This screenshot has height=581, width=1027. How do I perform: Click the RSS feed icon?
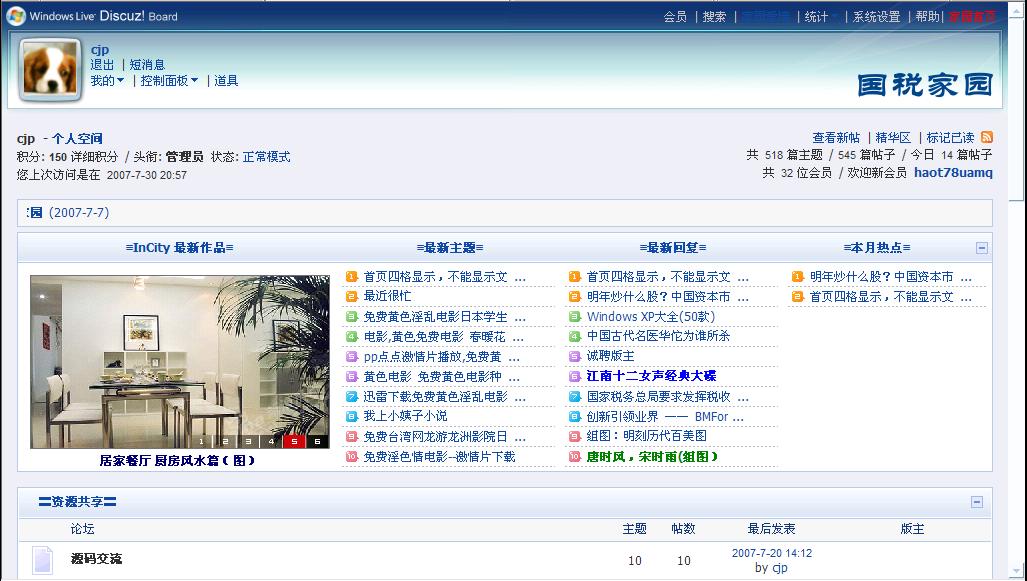click(x=987, y=138)
